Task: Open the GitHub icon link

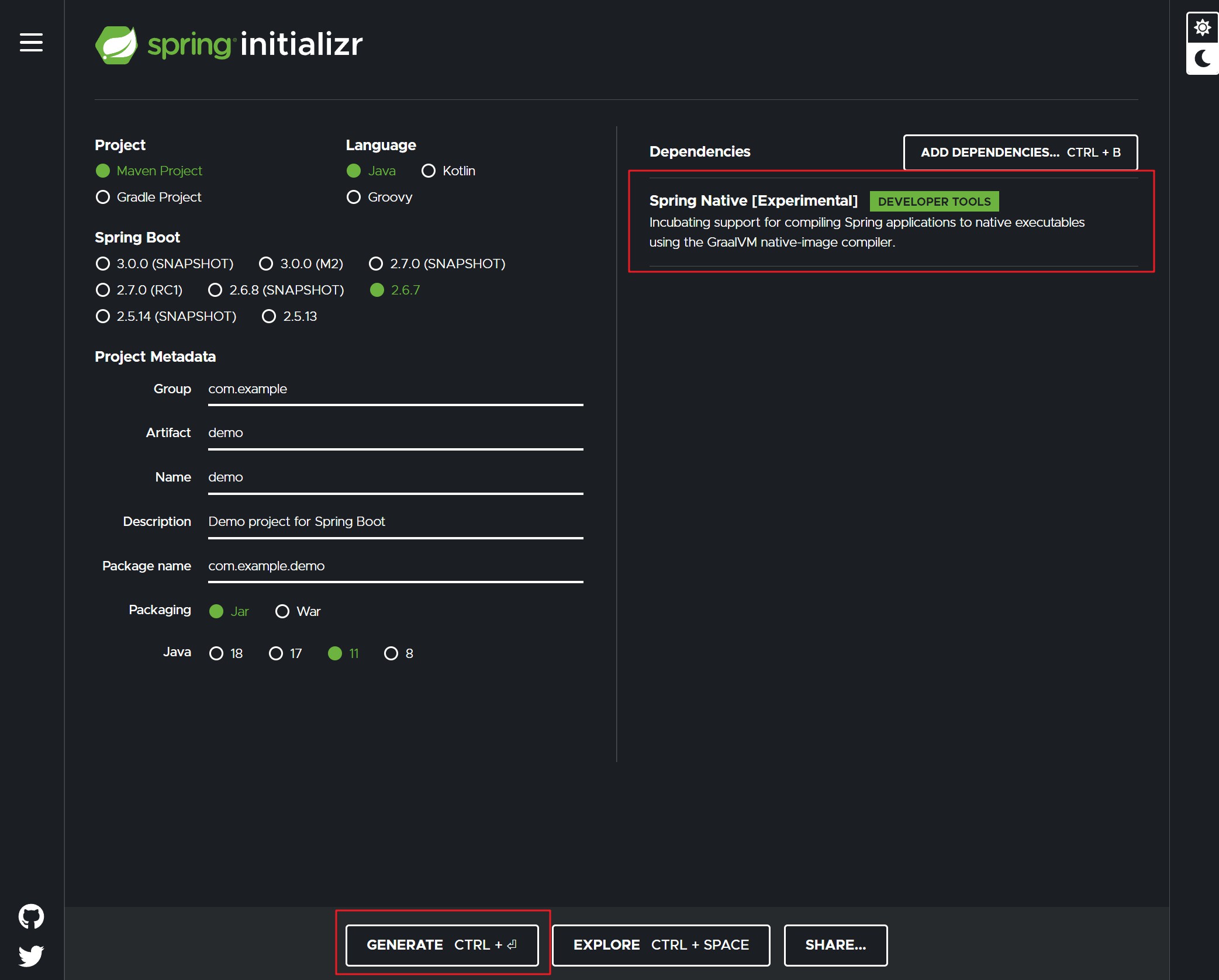Action: 31,916
